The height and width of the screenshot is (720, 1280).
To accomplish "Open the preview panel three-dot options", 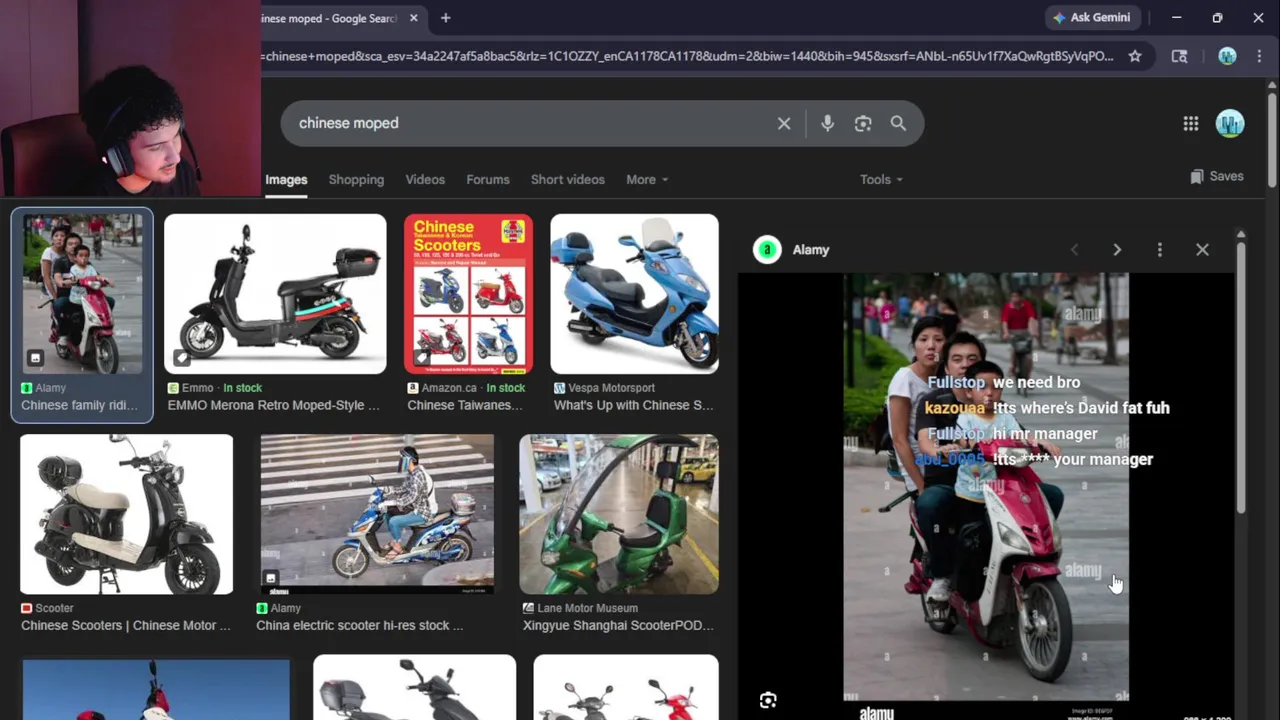I will [1160, 250].
